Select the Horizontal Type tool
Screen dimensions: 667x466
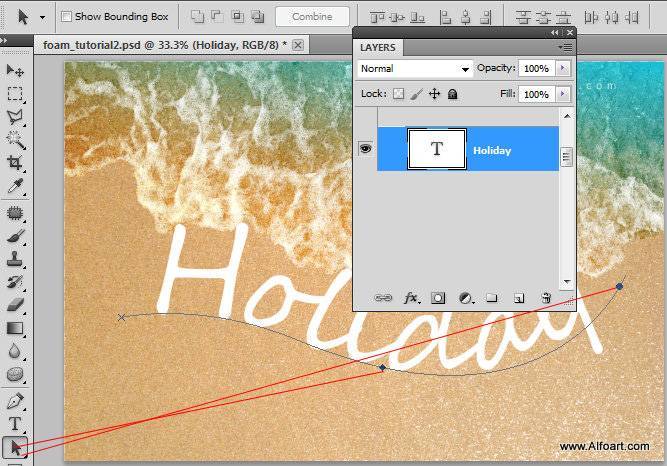point(15,424)
